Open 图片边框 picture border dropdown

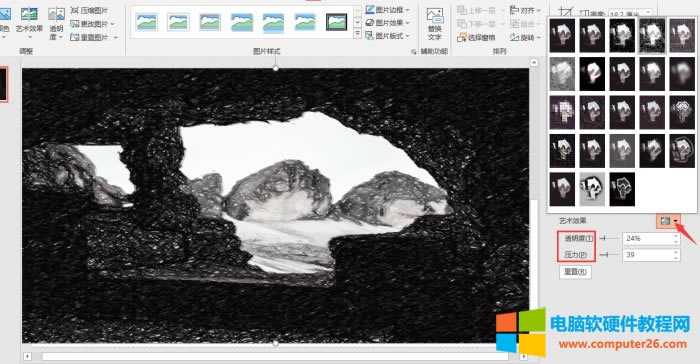click(x=387, y=9)
